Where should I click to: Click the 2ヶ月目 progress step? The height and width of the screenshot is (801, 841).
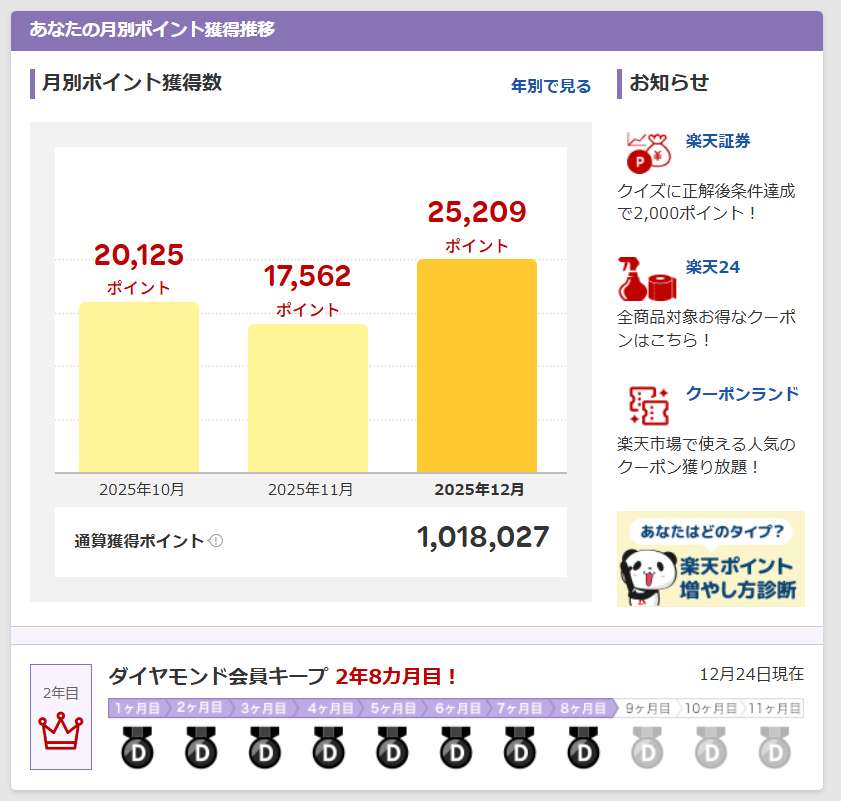coord(199,708)
